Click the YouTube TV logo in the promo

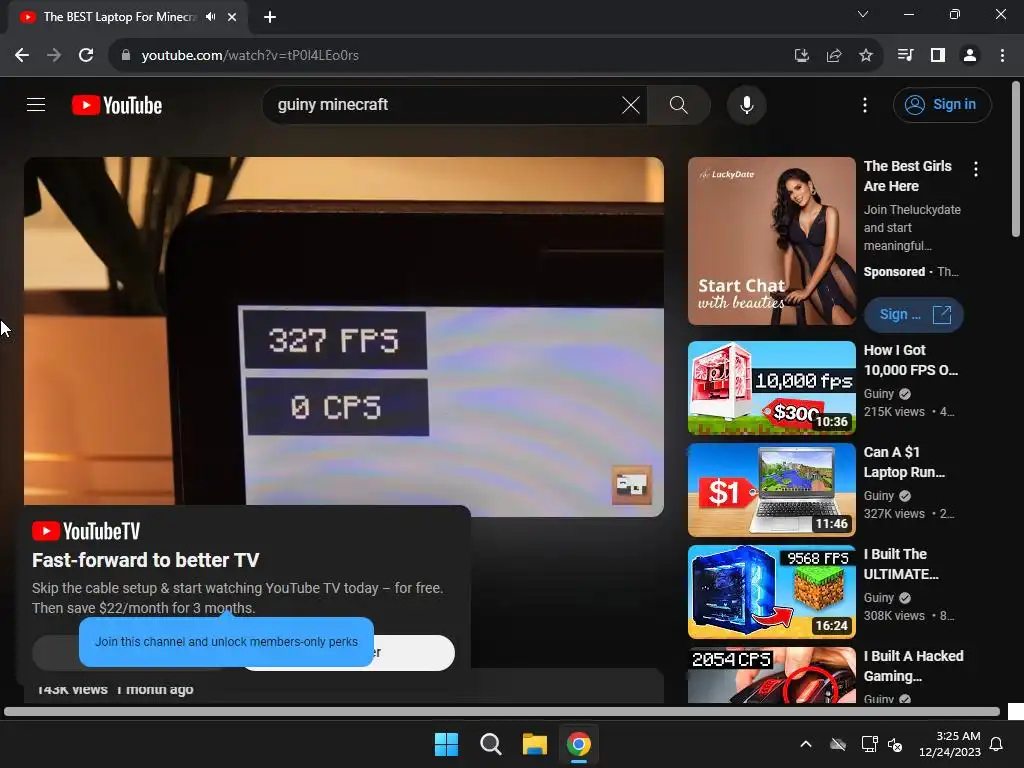[86, 531]
